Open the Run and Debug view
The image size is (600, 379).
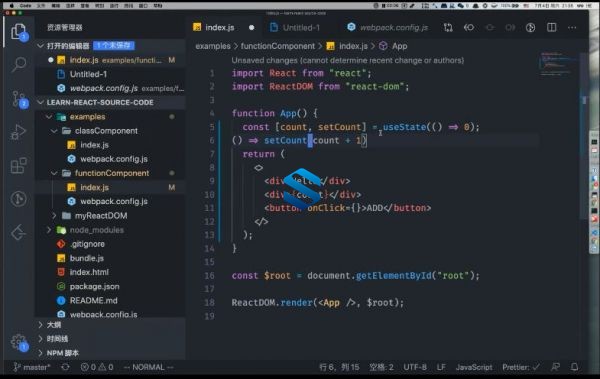tap(18, 132)
